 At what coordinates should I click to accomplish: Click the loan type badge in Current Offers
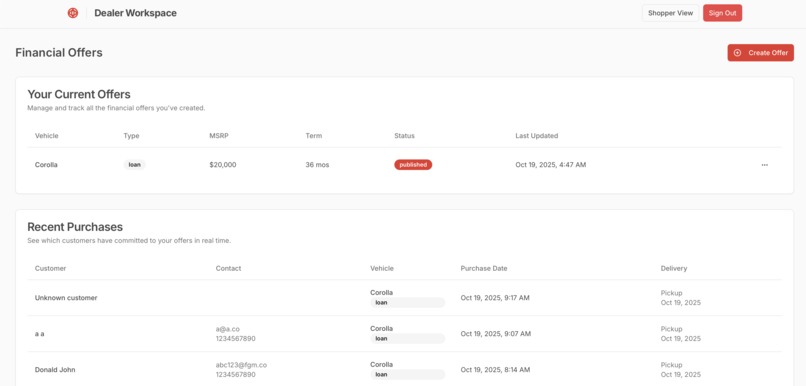tap(134, 164)
